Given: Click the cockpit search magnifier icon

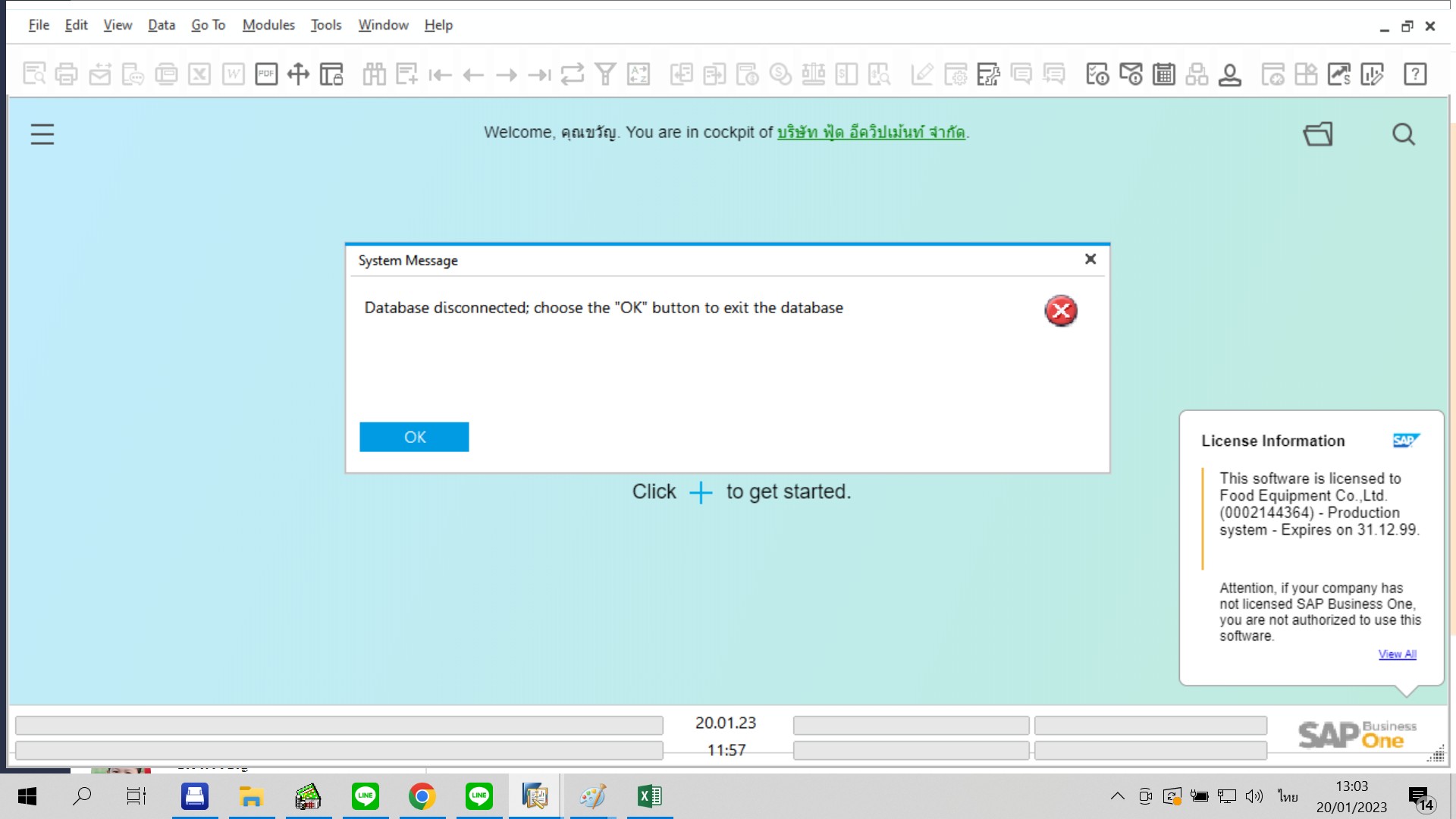Looking at the screenshot, I should [x=1404, y=134].
